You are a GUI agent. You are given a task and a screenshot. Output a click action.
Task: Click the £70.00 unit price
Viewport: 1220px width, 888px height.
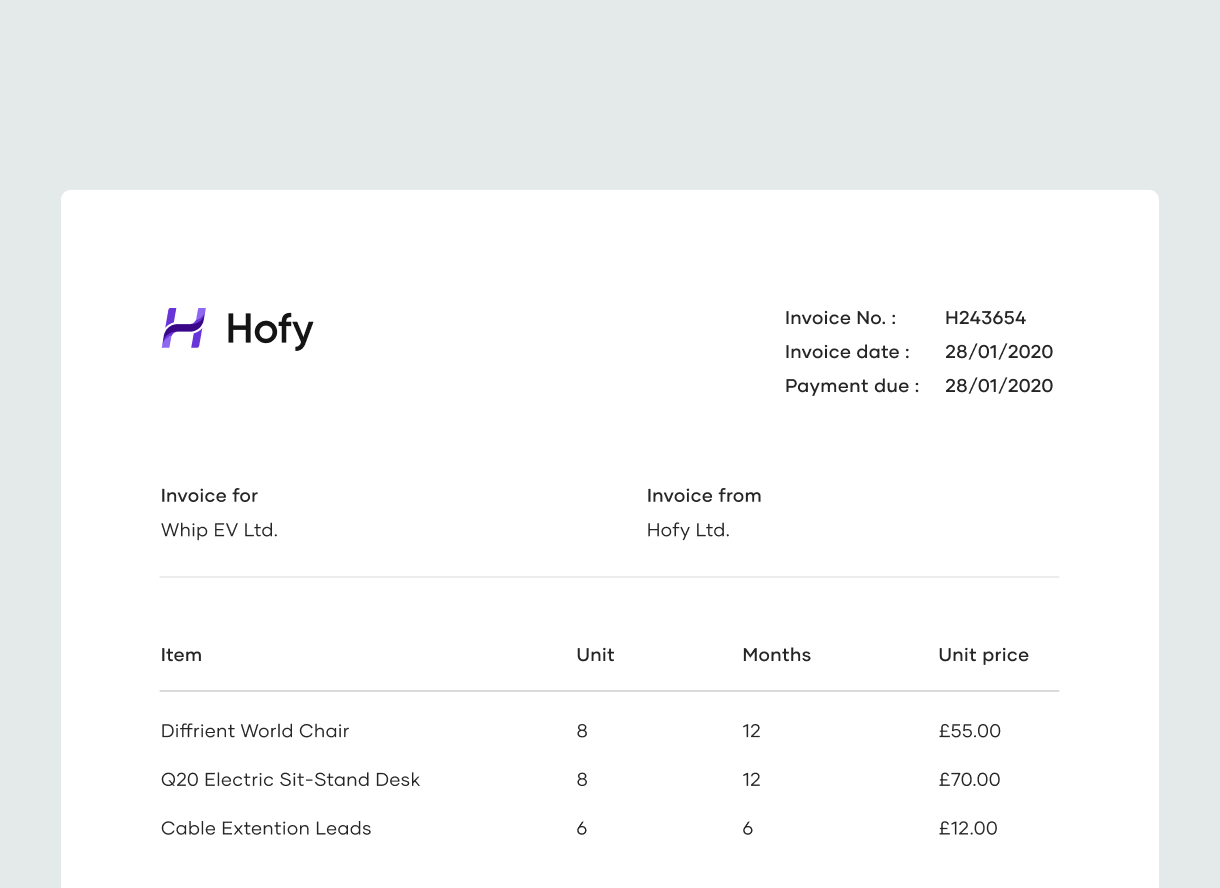969,780
